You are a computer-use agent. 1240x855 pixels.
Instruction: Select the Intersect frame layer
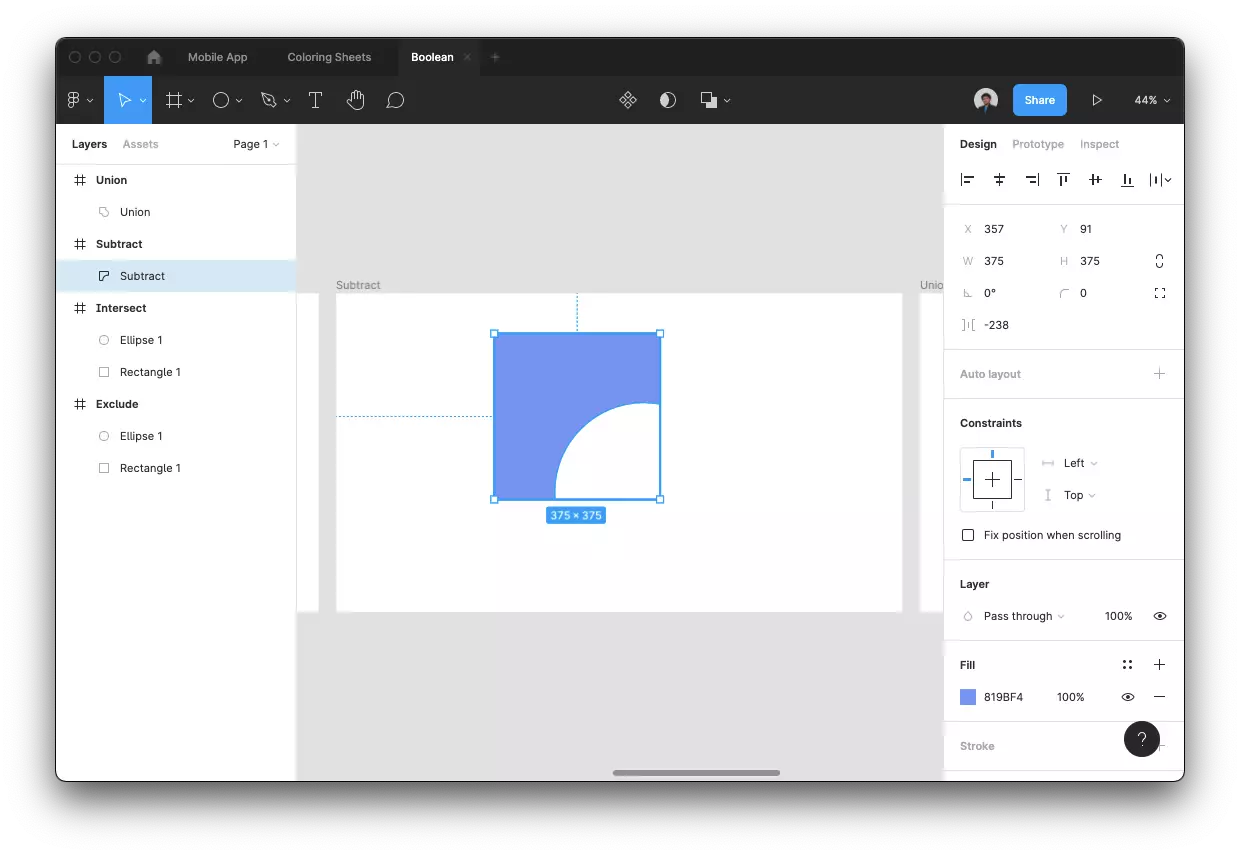[x=121, y=308]
